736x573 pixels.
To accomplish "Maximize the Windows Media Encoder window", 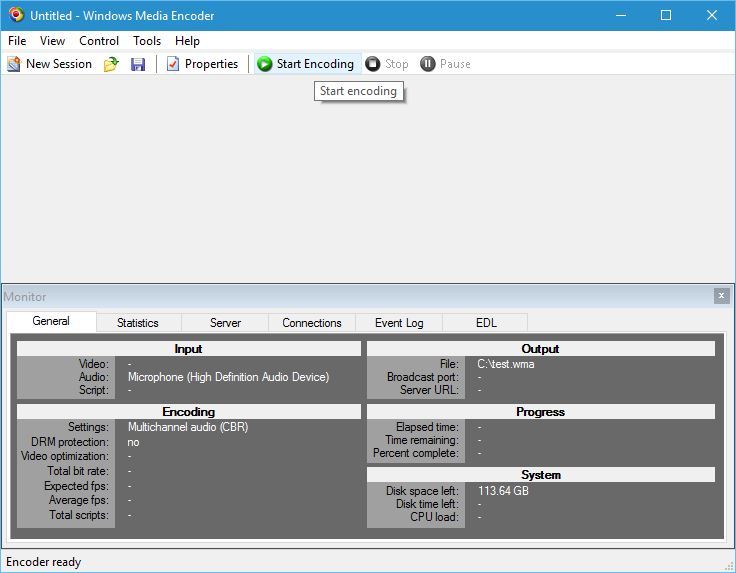I will pyautogui.click(x=666, y=15).
